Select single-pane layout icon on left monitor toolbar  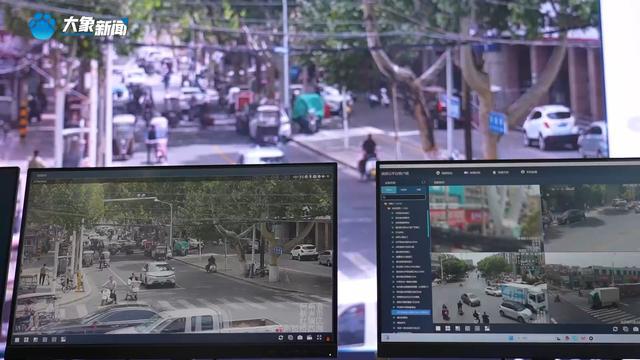click(17, 339)
